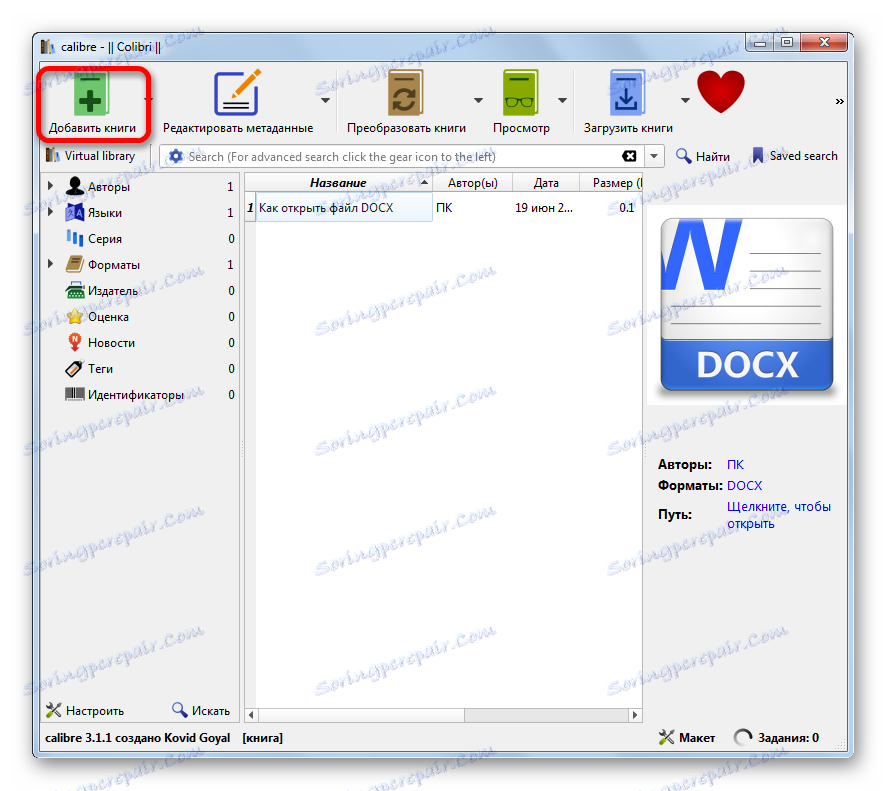Sort by the Название column header

[x=338, y=183]
